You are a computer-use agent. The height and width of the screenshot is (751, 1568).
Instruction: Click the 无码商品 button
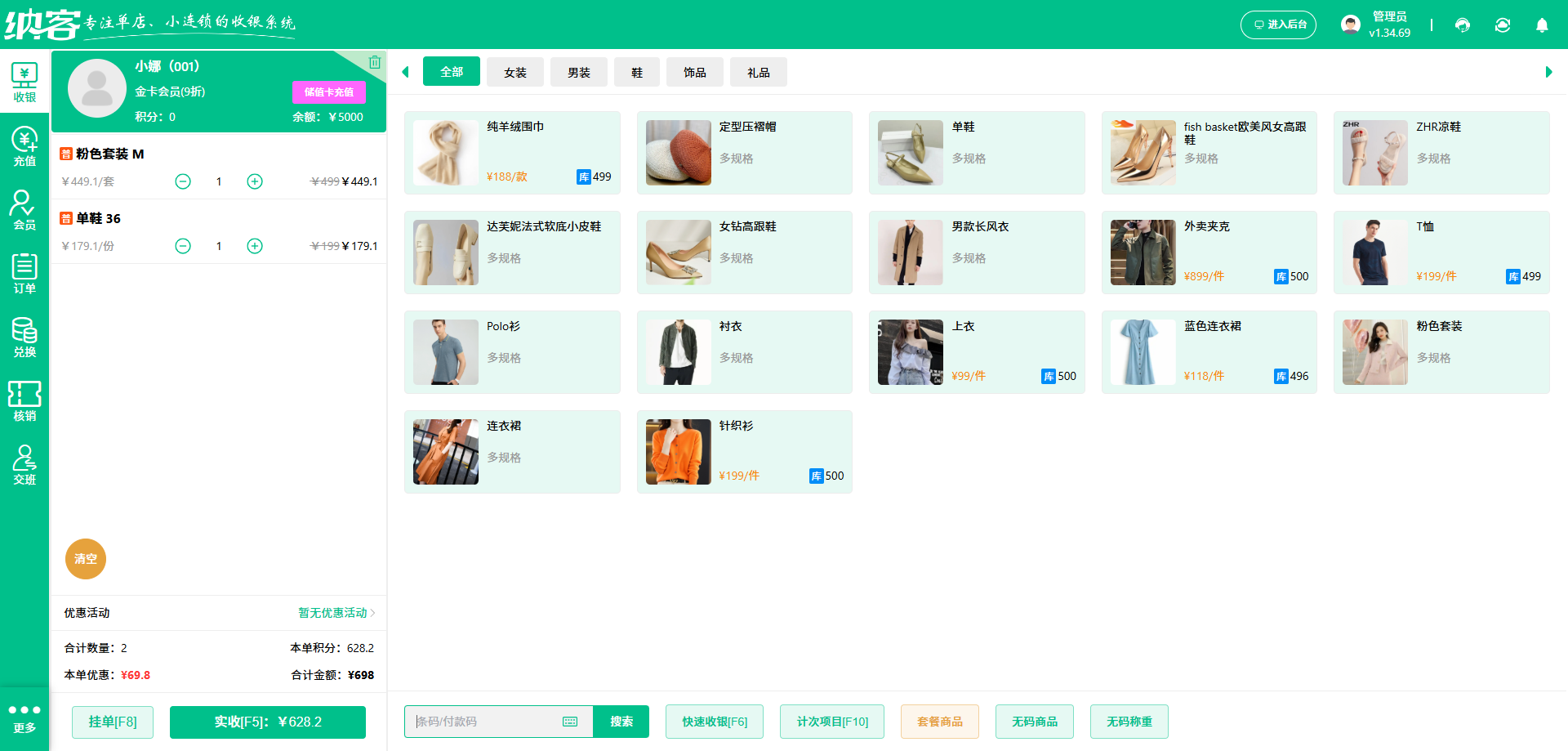(x=1035, y=722)
